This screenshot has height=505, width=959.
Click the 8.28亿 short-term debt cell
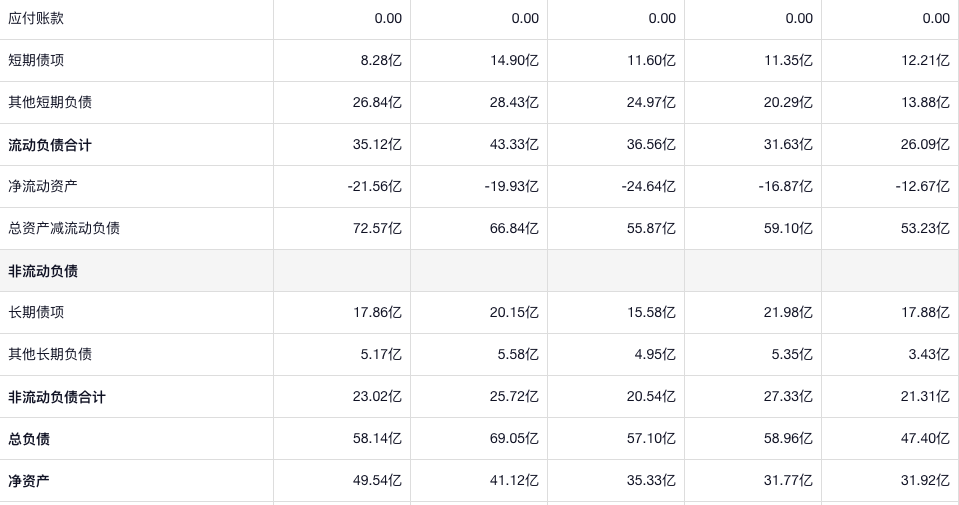click(x=380, y=60)
